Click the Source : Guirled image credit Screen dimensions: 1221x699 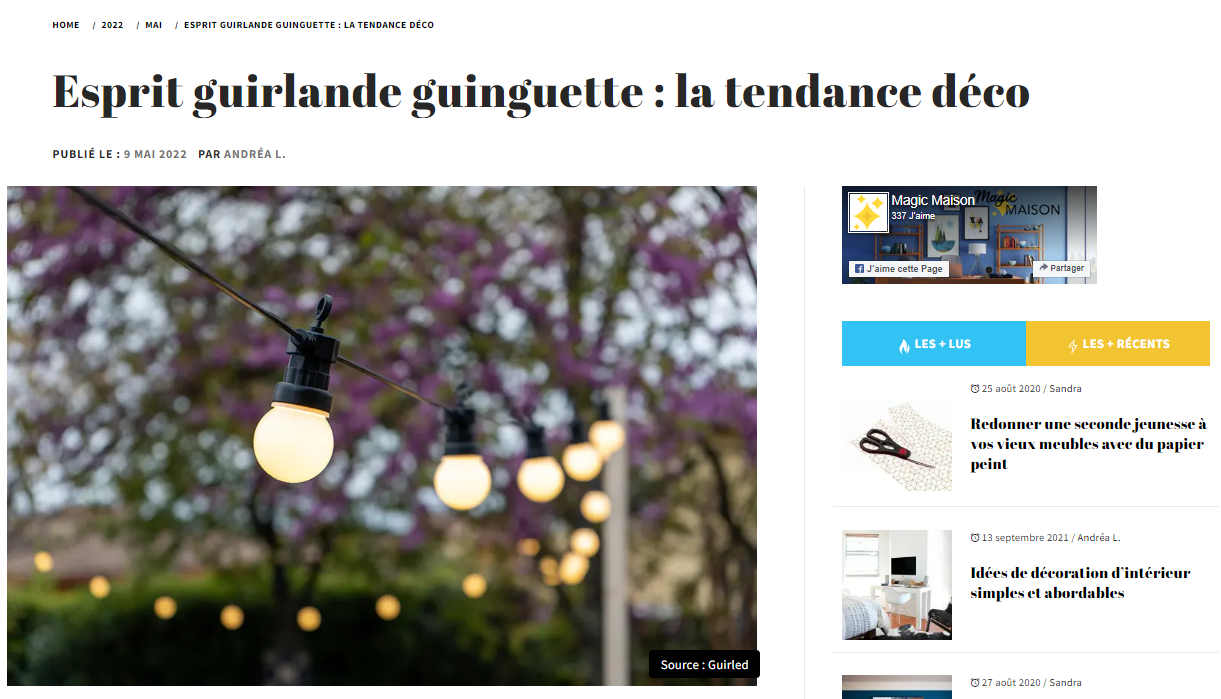705,665
